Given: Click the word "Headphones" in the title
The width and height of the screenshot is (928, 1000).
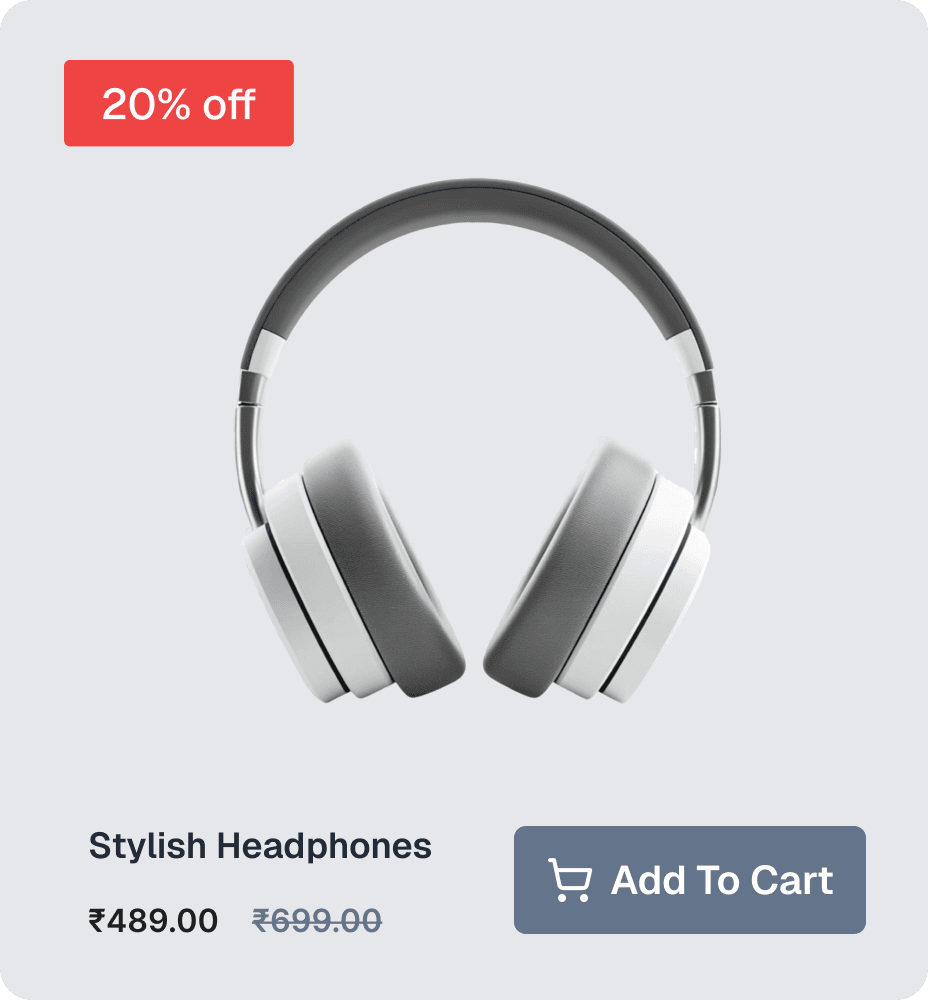Looking at the screenshot, I should [x=324, y=846].
